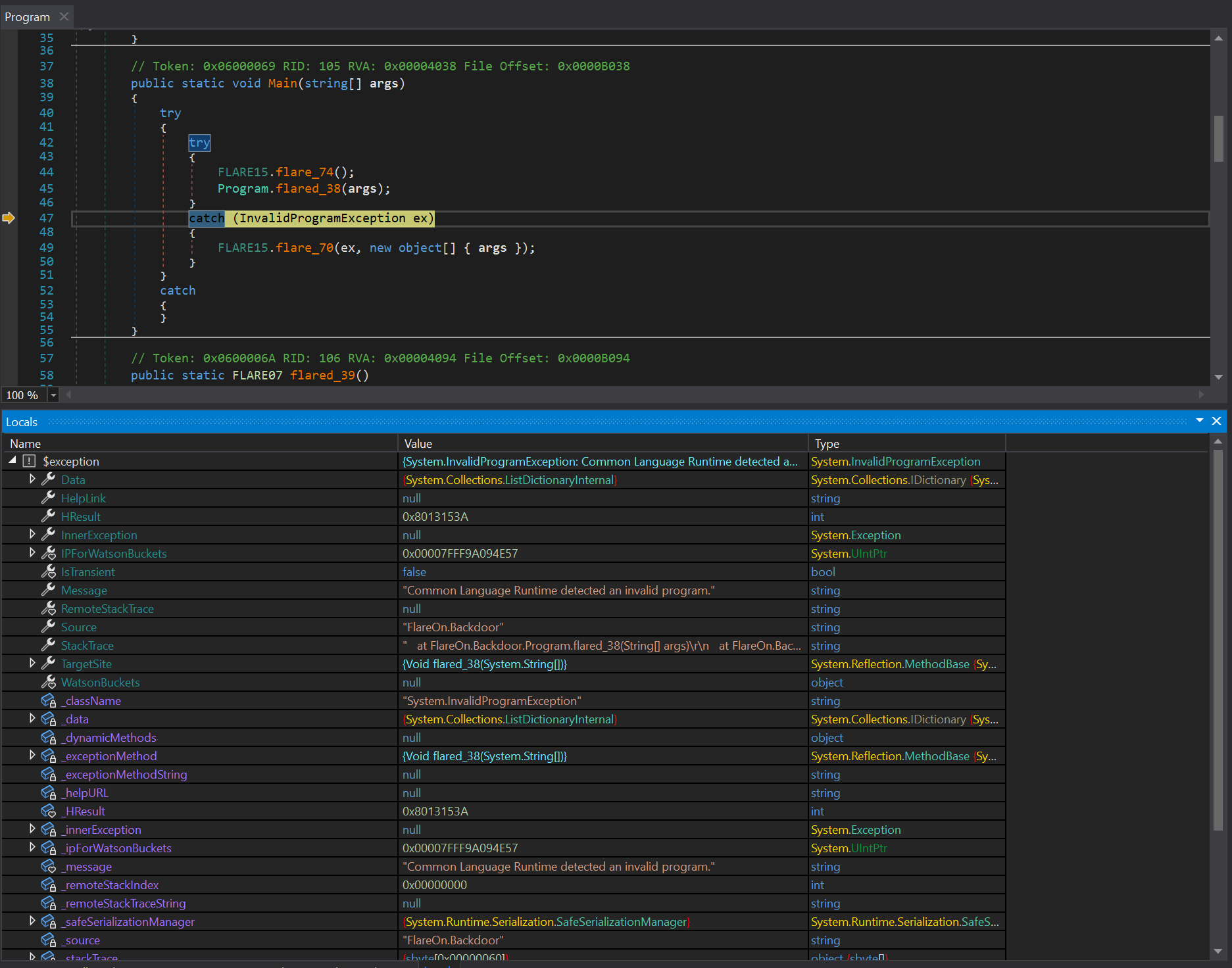
Task: Click the code editor vertical scrollbar thumb
Action: pos(1218,139)
